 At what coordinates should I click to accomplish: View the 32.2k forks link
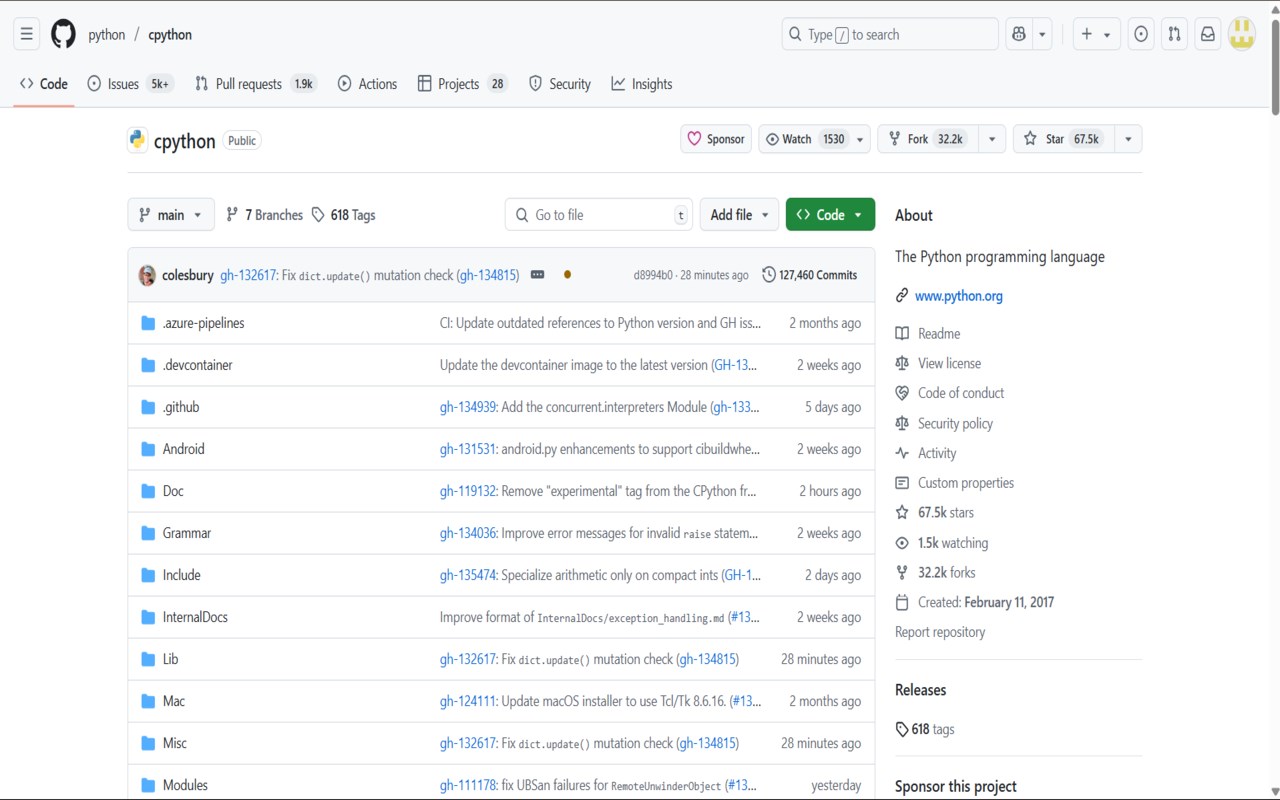point(936,572)
